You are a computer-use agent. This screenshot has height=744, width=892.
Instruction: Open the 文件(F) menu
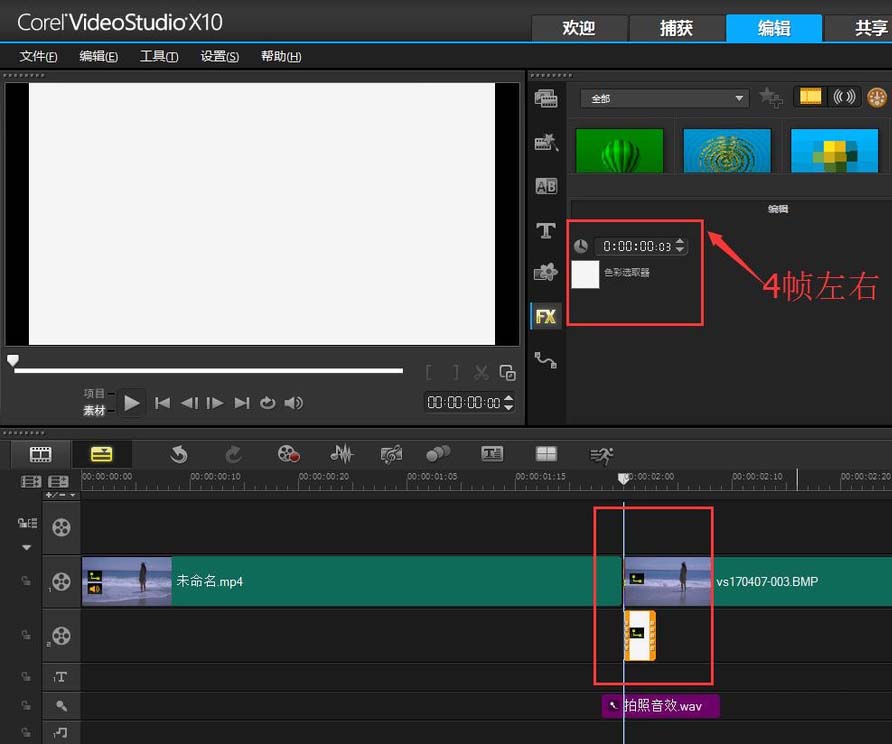[x=38, y=56]
